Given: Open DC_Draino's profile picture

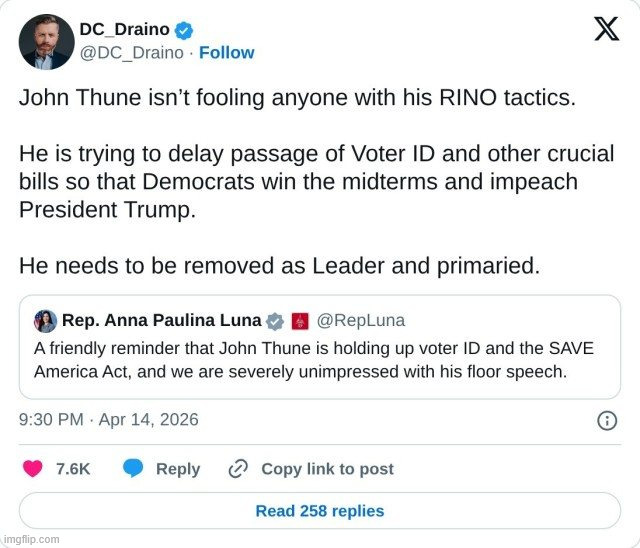Looking at the screenshot, I should (46, 41).
